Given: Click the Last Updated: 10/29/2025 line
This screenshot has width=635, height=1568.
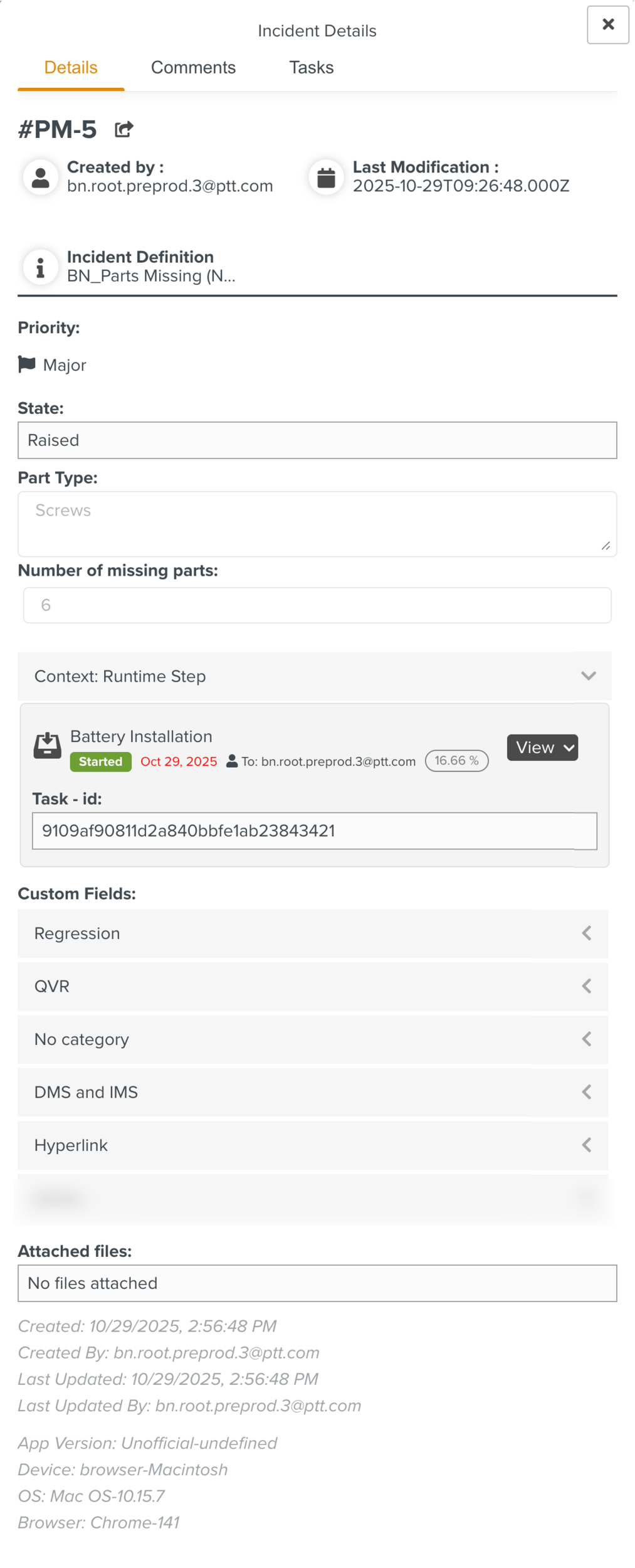Looking at the screenshot, I should pos(168,1379).
